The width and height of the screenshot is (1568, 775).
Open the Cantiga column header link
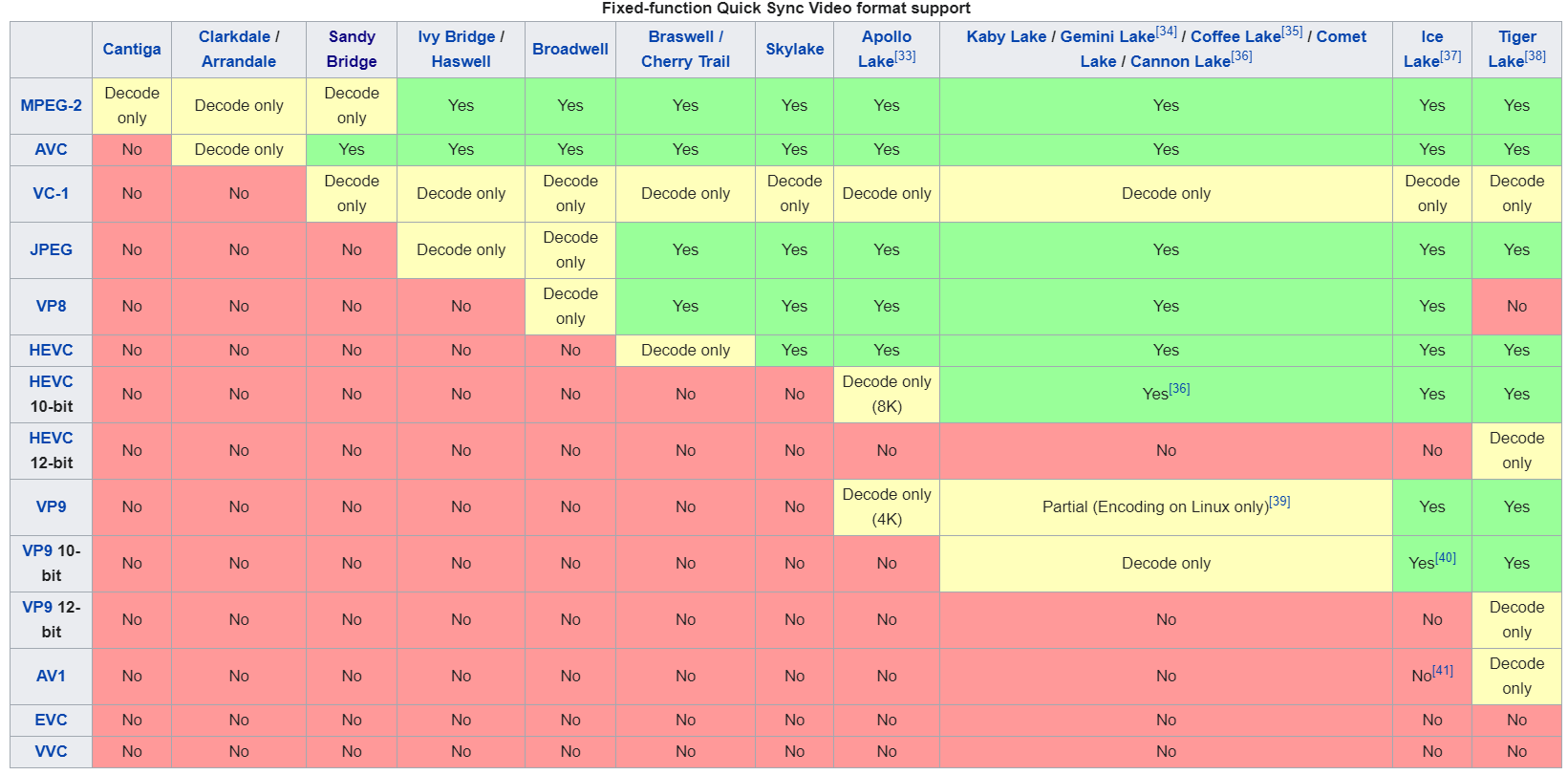132,49
